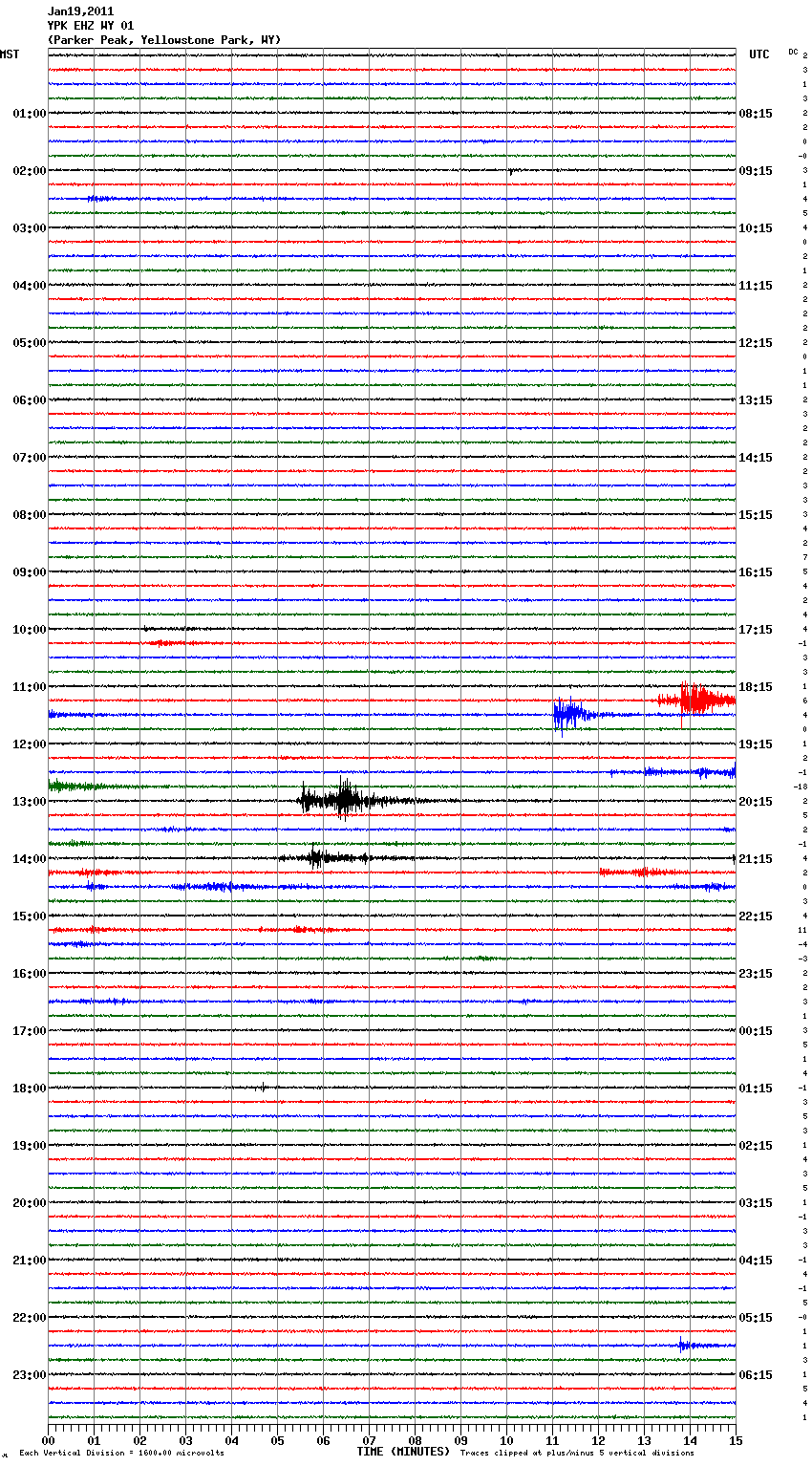Select the 22:00 MST time label
This screenshot has height=1466, width=812.
pos(29,1318)
